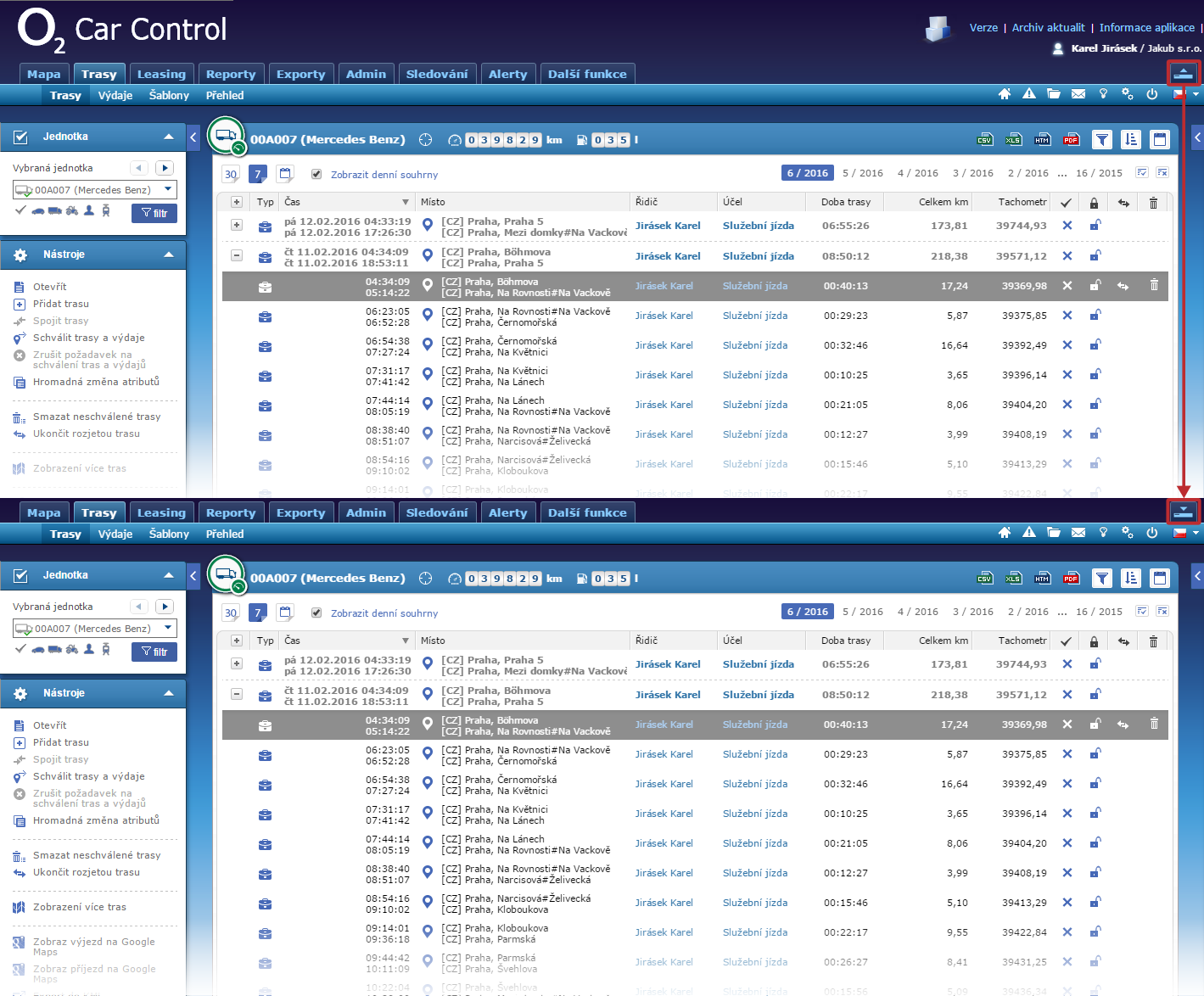The width and height of the screenshot is (1204, 996).
Task: Open language flag dropdown in lower toolbar
Action: (1185, 533)
